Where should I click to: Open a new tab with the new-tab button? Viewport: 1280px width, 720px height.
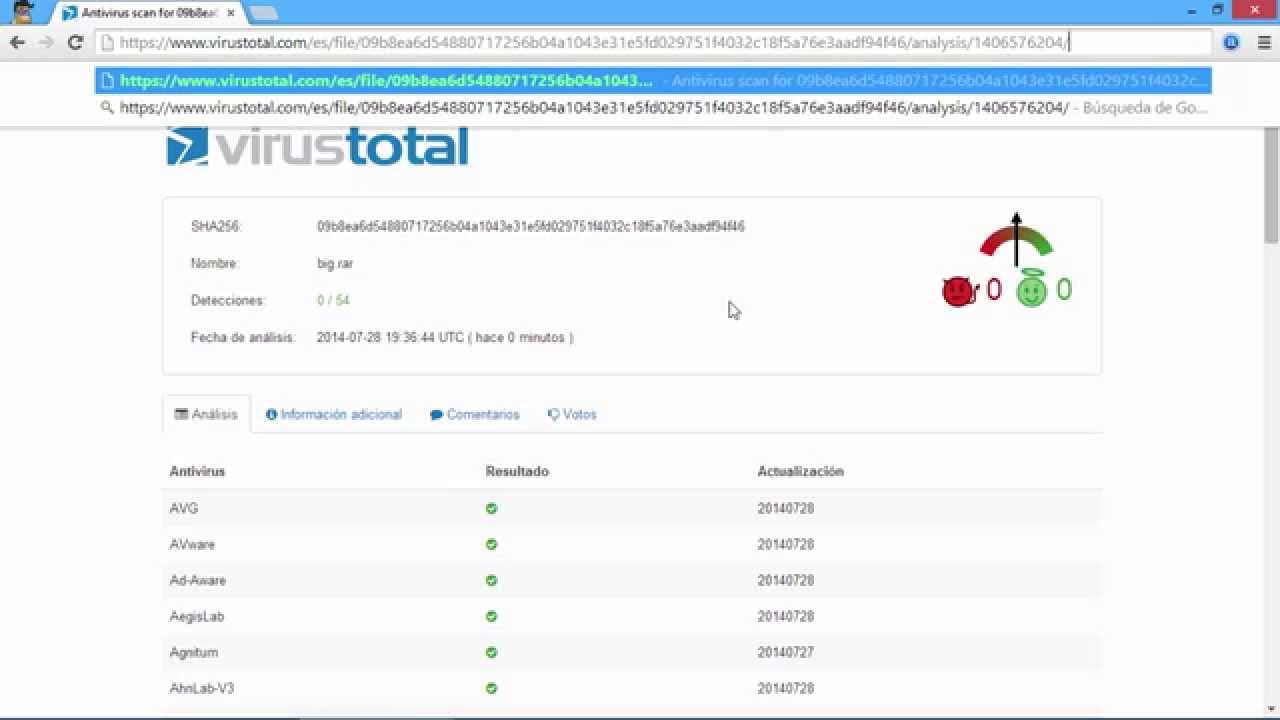pyautogui.click(x=263, y=13)
